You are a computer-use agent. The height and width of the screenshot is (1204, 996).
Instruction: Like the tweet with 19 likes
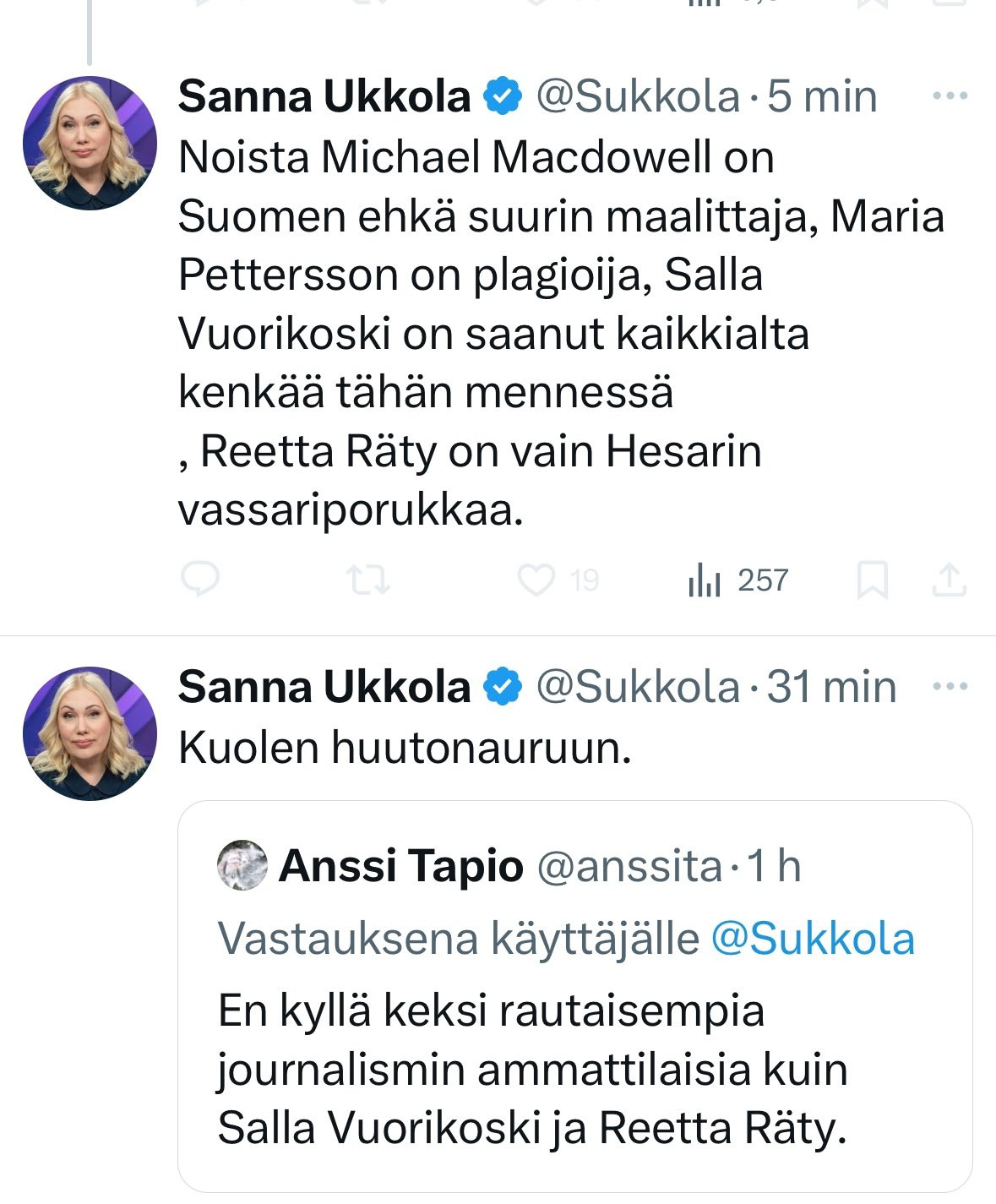[536, 580]
